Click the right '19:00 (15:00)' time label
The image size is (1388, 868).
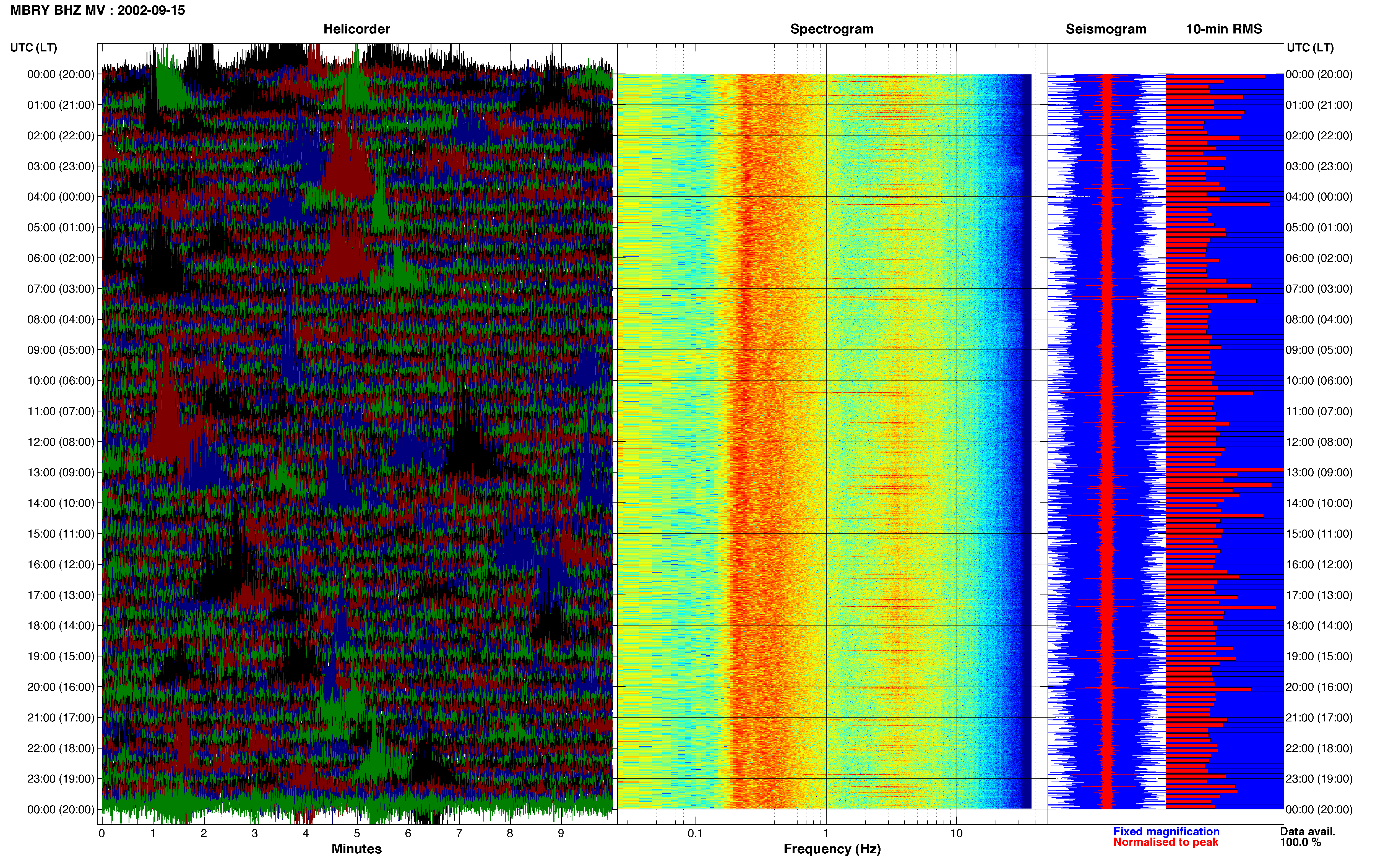pos(1319,656)
